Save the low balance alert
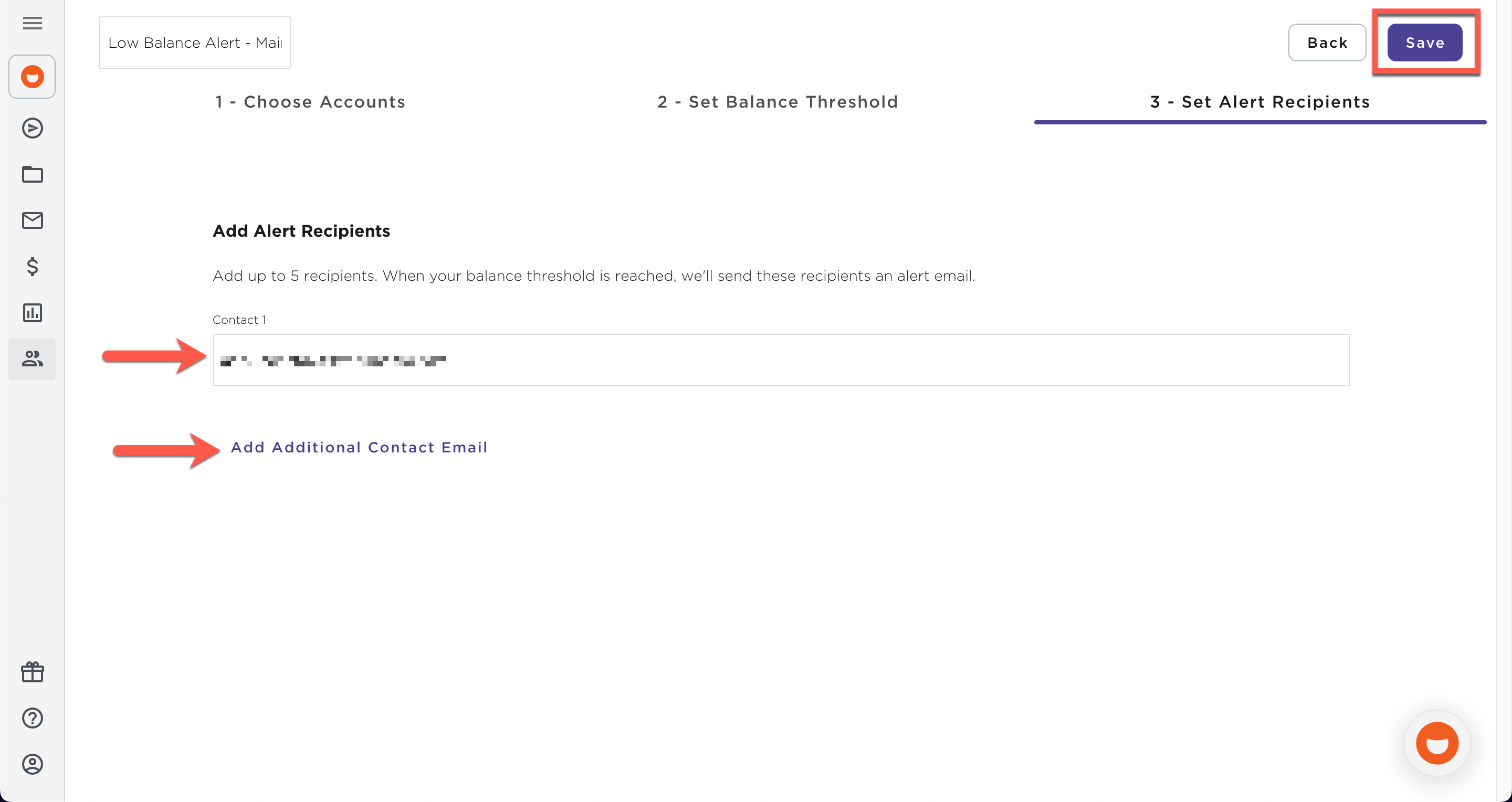This screenshot has width=1512, height=802. 1424,41
